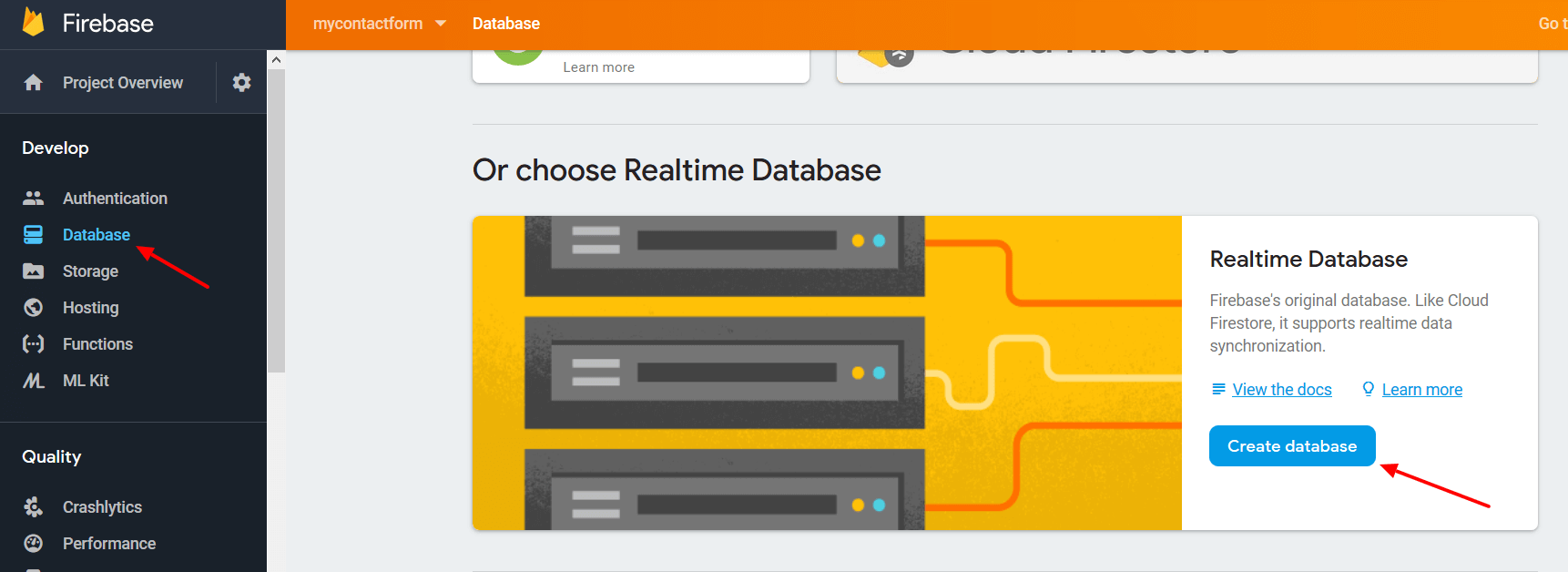
Task: Open Project Overview in sidebar
Action: point(123,83)
